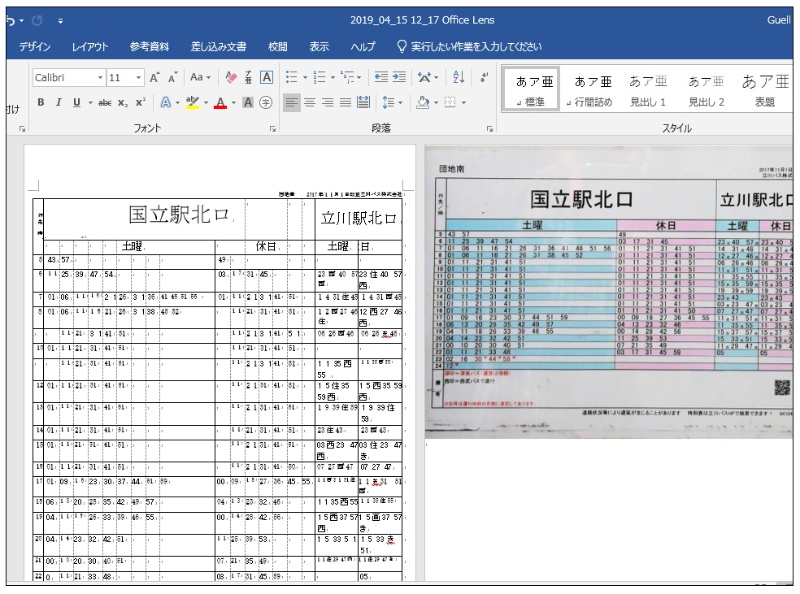
Task: Select the Italic formatting icon
Action: coord(58,102)
